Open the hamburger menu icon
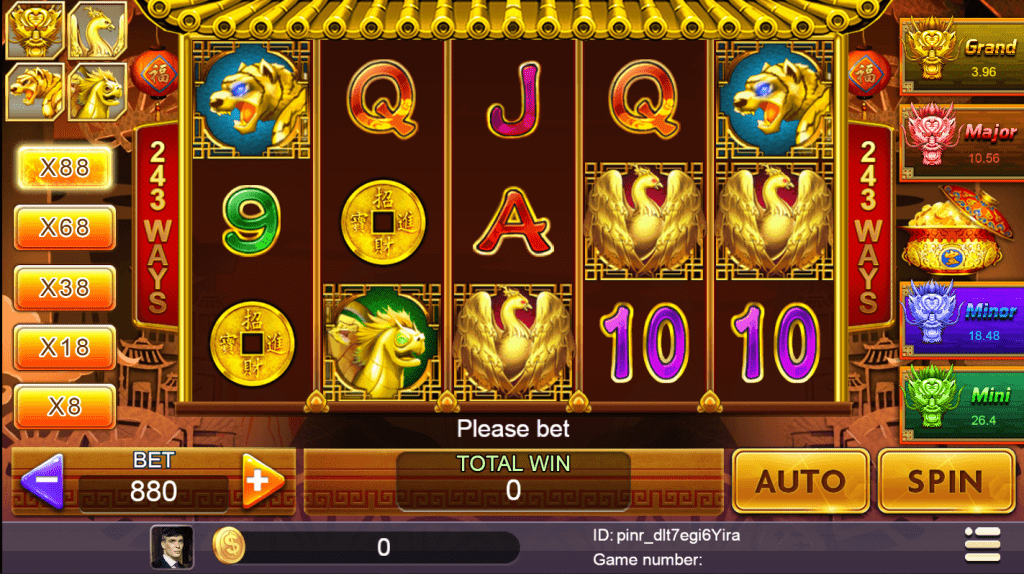1024x574 pixels. pyautogui.click(x=982, y=544)
